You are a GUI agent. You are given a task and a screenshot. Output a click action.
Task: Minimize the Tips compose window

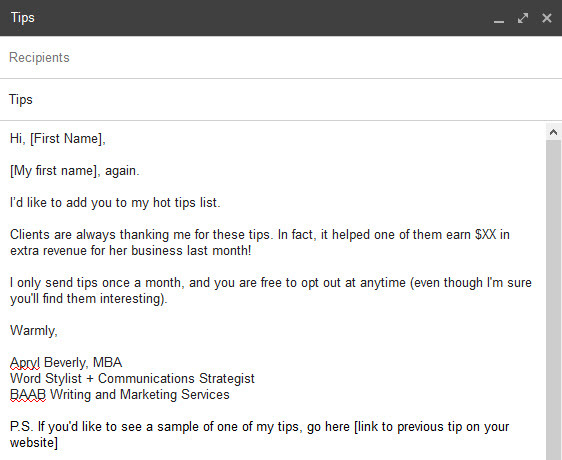point(499,19)
